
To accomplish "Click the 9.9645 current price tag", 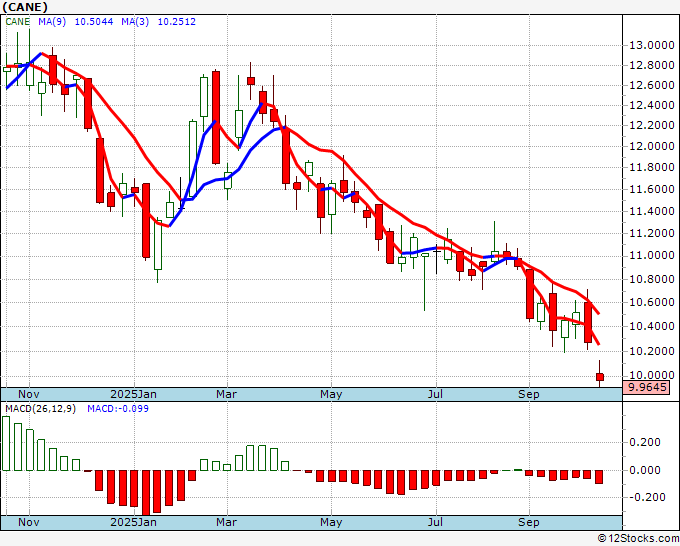I will pos(645,387).
